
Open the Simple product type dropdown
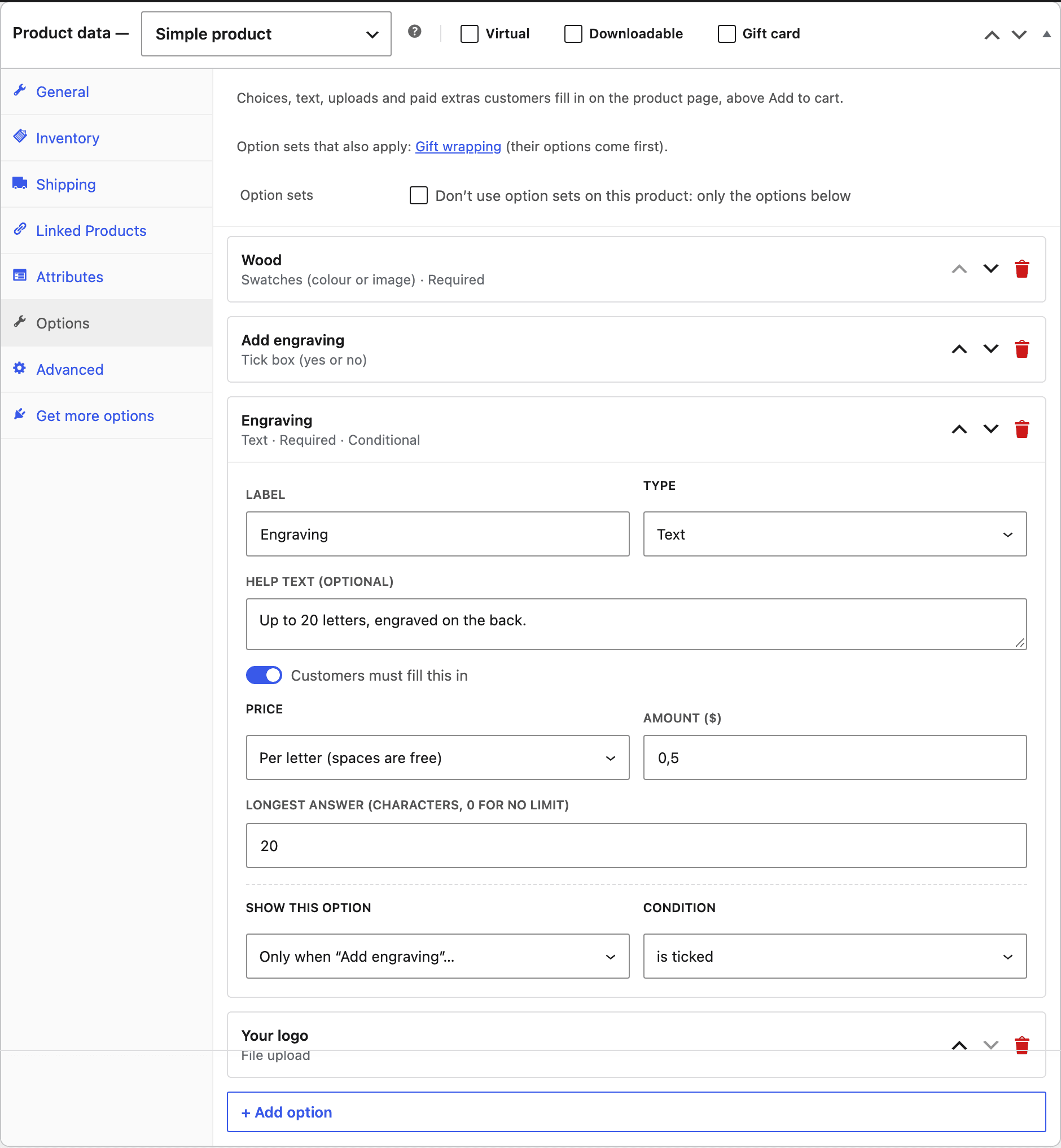click(x=266, y=34)
